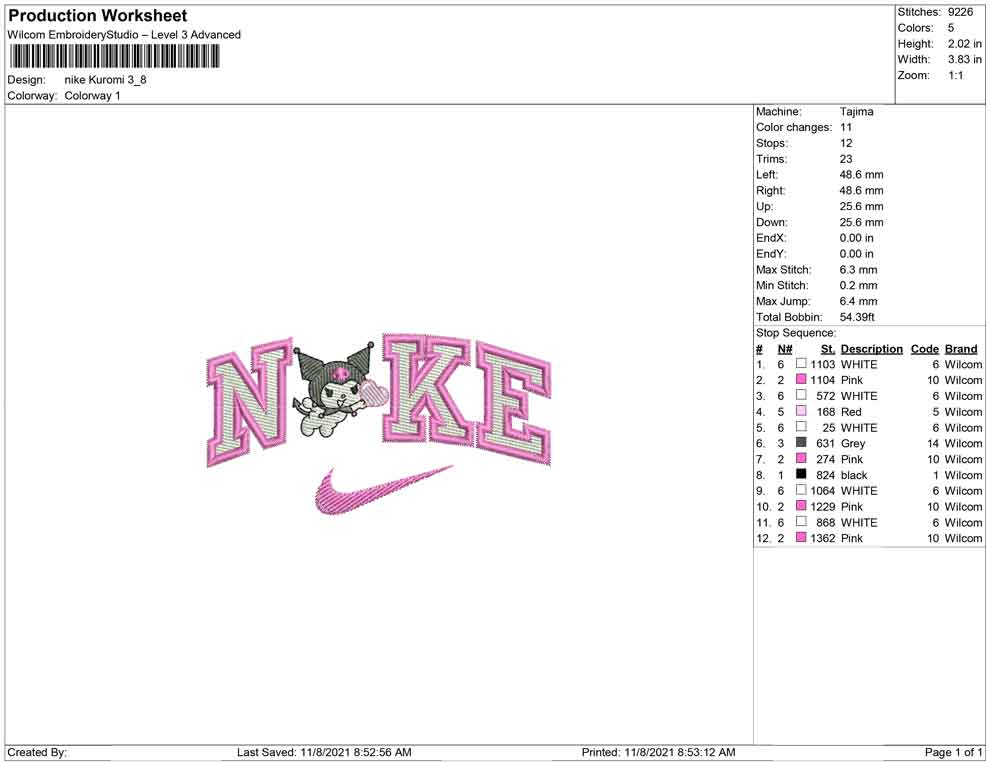Click the pink swatch for stop 2
This screenshot has width=990, height=762.
(801, 379)
